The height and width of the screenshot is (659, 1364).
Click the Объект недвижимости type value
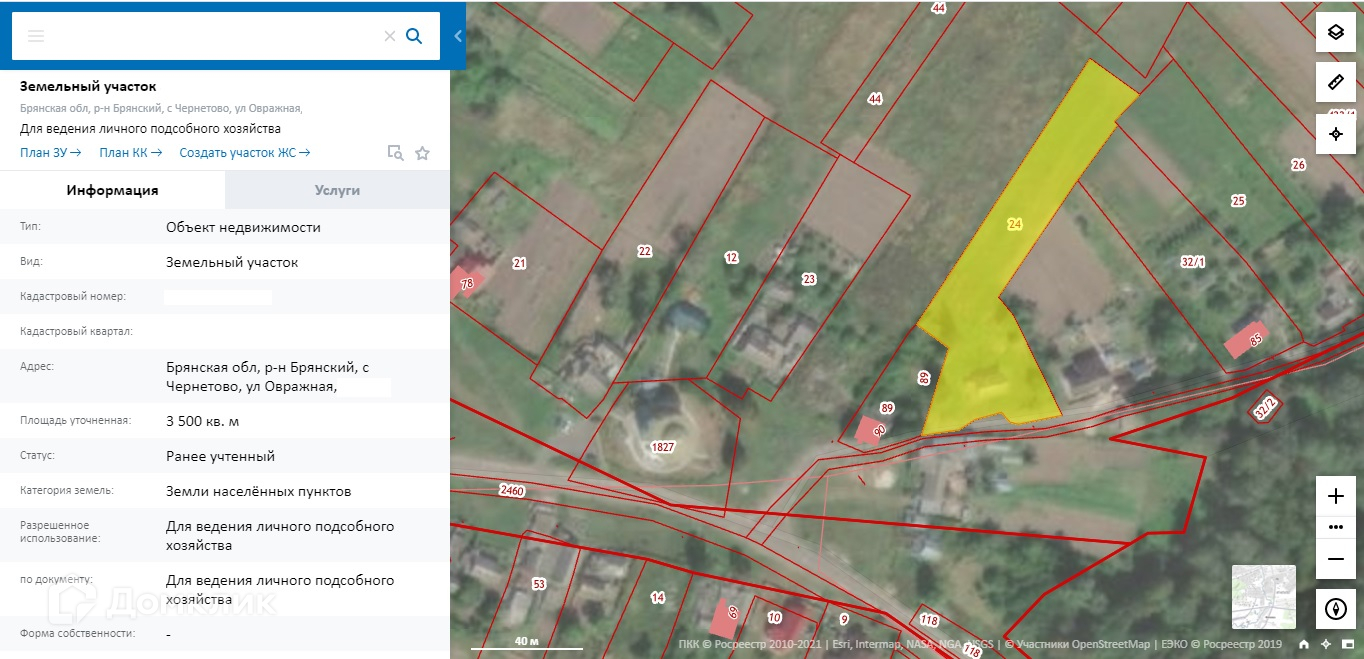coord(243,227)
